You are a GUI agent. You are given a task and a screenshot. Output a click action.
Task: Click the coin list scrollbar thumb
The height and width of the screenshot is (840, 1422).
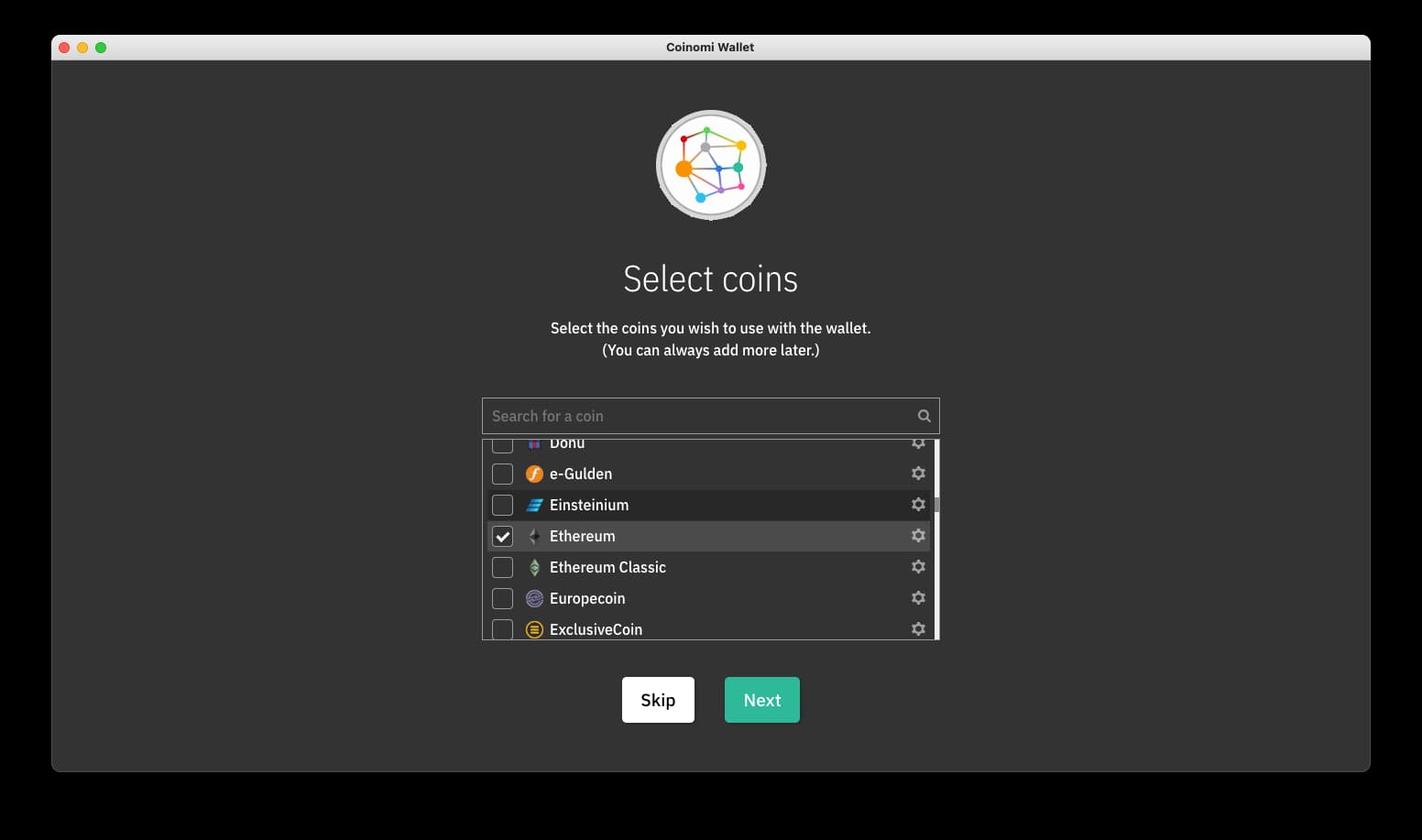pyautogui.click(x=936, y=505)
